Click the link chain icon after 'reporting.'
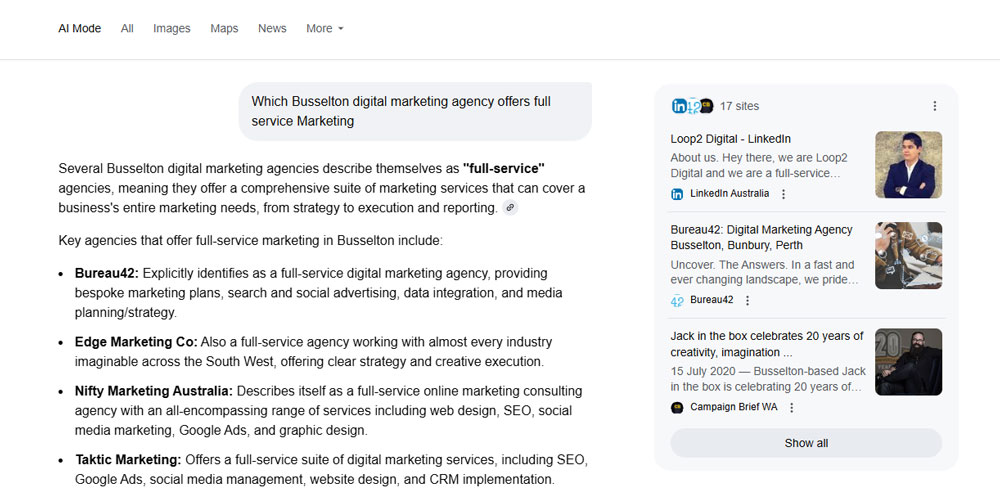1000x499 pixels. (510, 208)
